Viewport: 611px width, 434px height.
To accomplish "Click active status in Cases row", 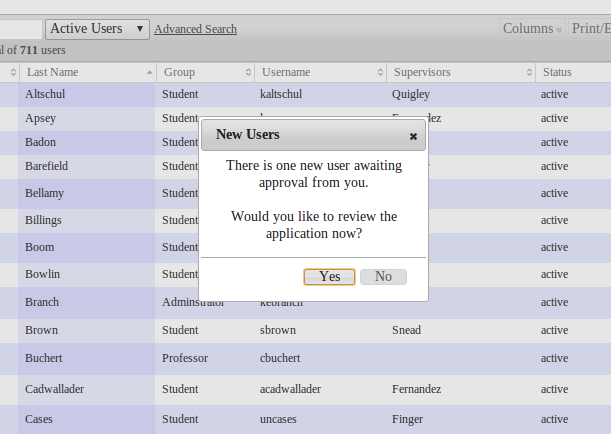I will click(x=554, y=419).
